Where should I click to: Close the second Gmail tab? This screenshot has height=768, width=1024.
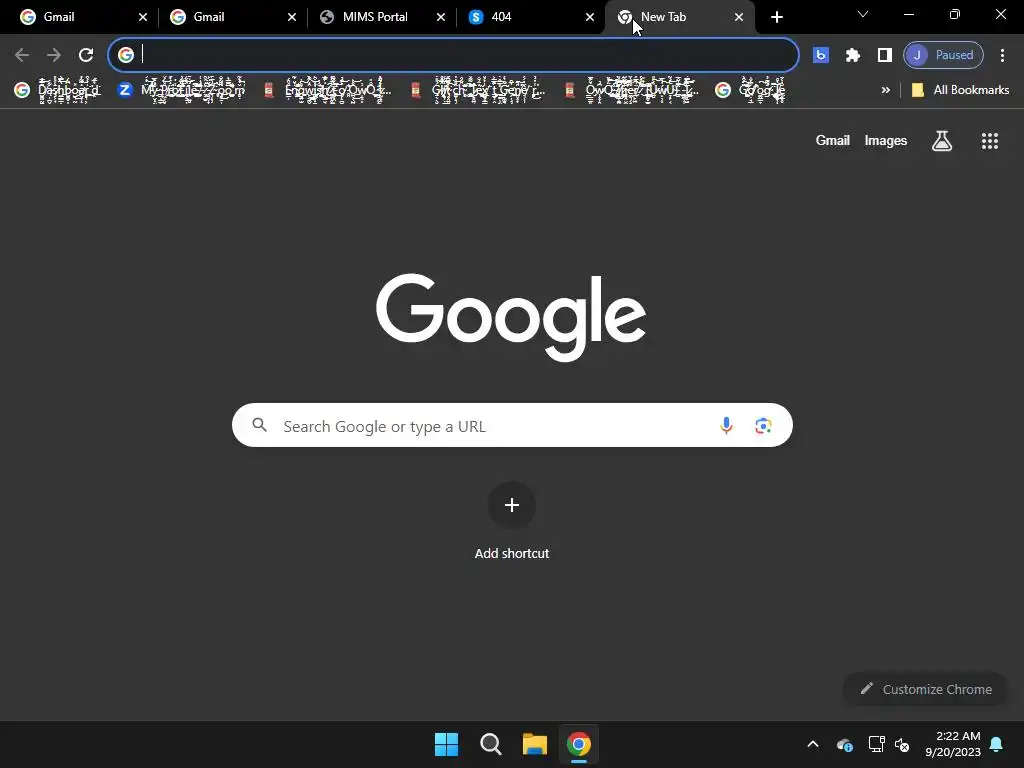(292, 17)
